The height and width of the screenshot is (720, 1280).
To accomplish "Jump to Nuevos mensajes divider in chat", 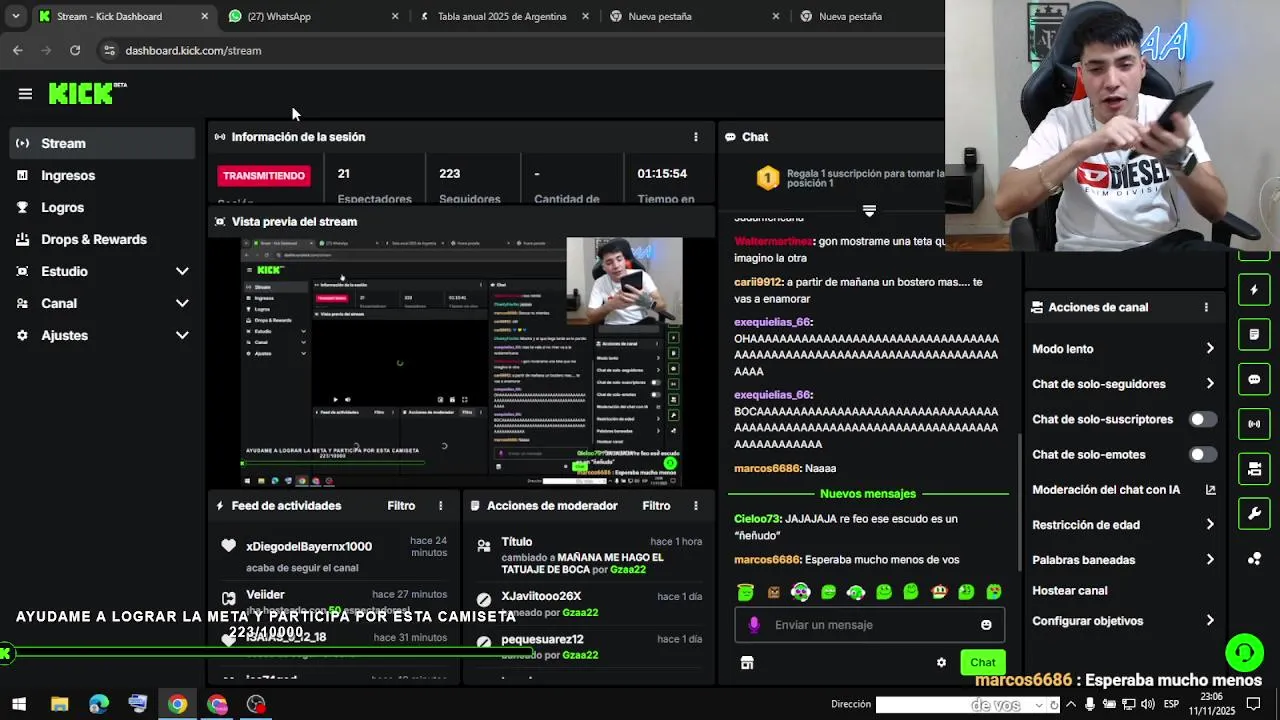I will (x=868, y=494).
